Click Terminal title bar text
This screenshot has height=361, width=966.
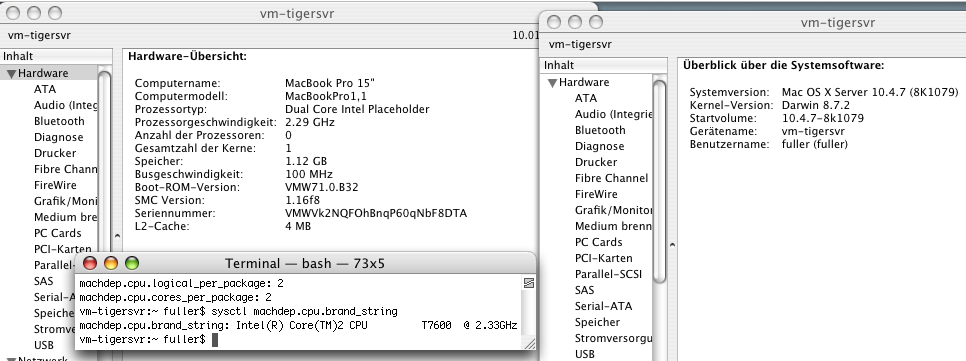click(x=305, y=264)
